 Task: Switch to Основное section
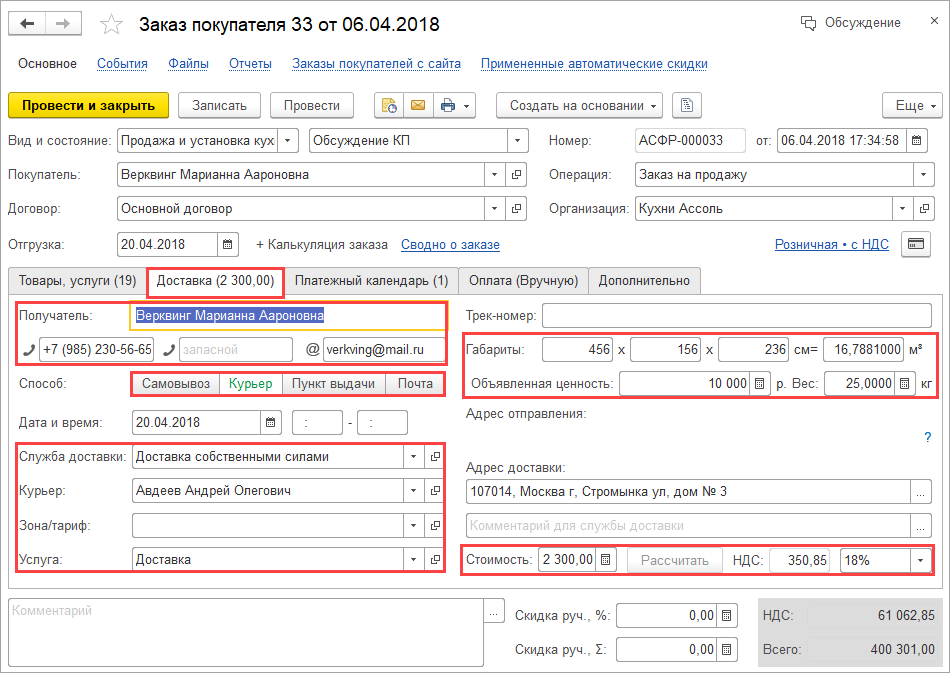click(47, 64)
